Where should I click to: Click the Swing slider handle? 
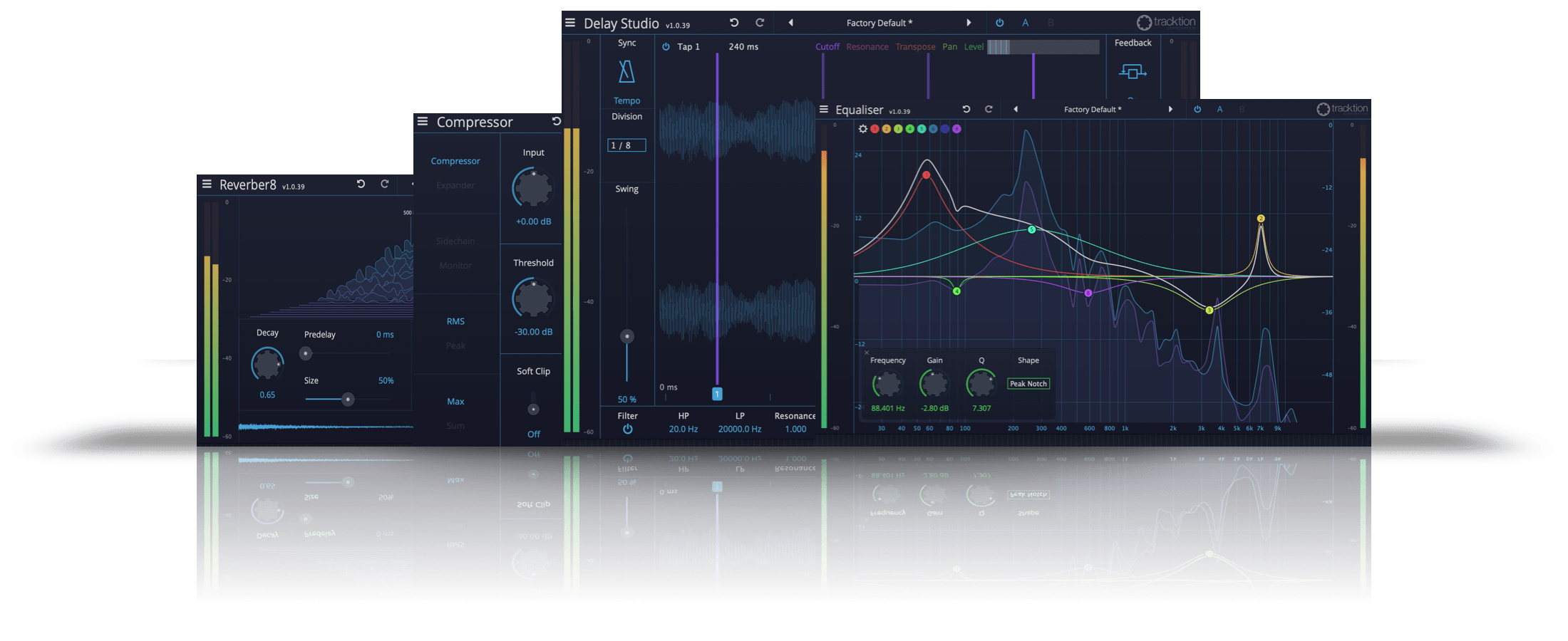[x=626, y=336]
